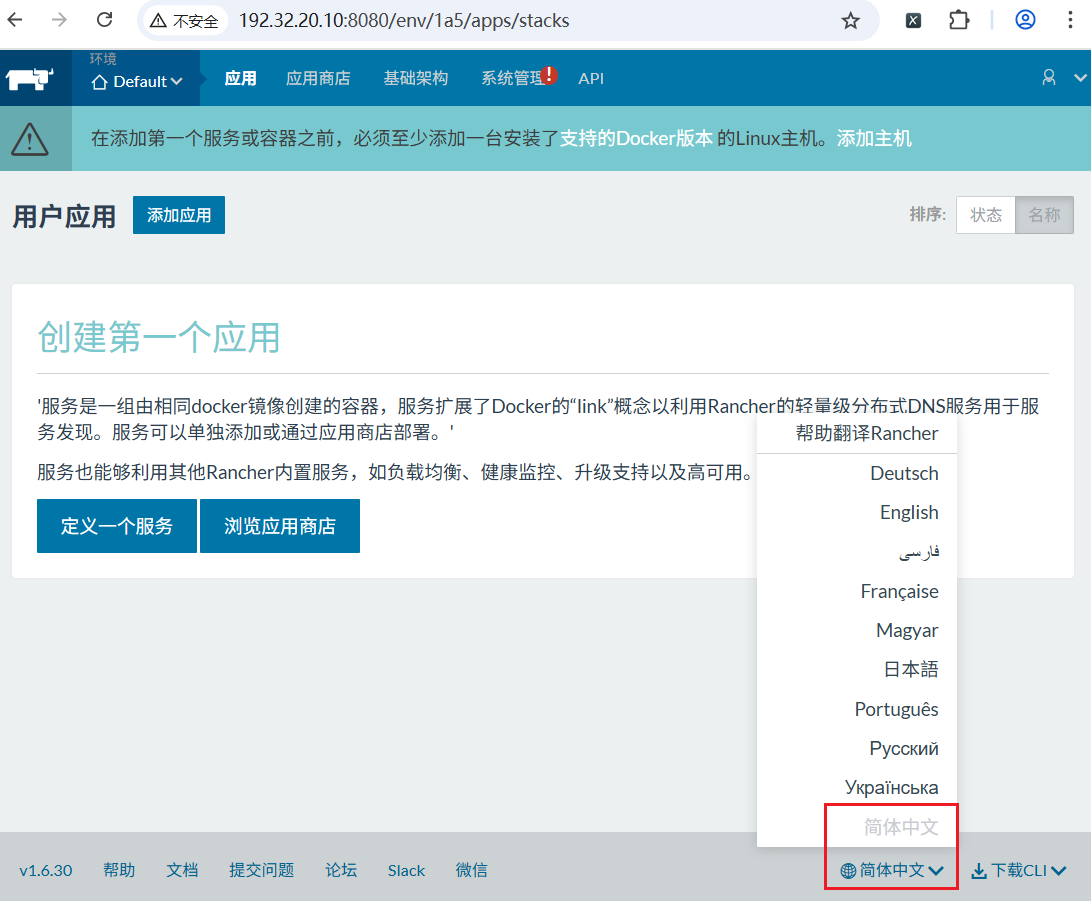
Task: Open the browser profile avatar icon
Action: 1025,19
